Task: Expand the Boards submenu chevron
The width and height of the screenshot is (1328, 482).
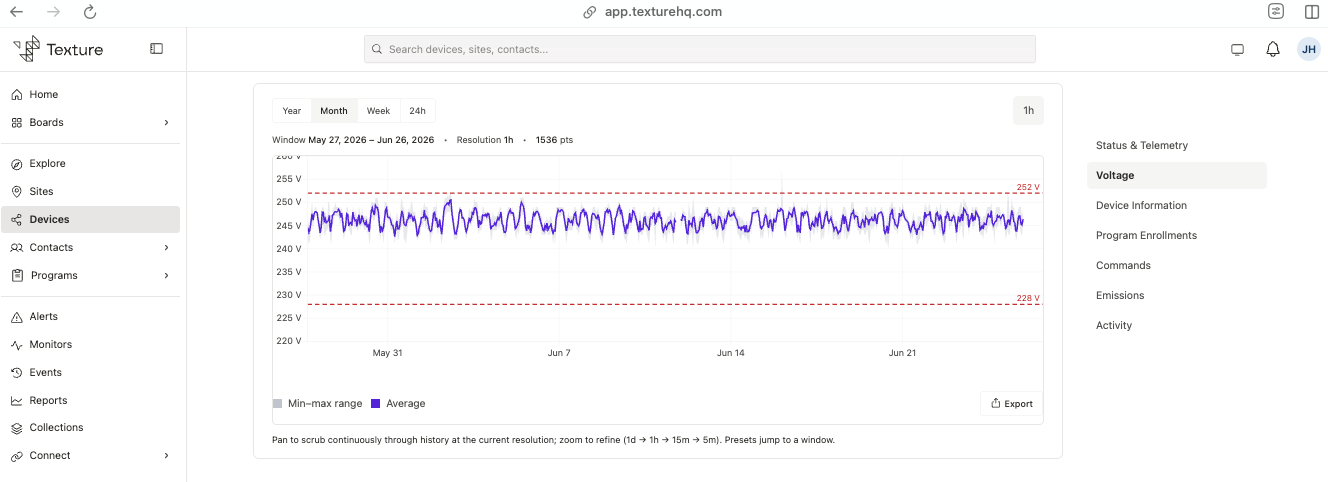Action: [166, 123]
